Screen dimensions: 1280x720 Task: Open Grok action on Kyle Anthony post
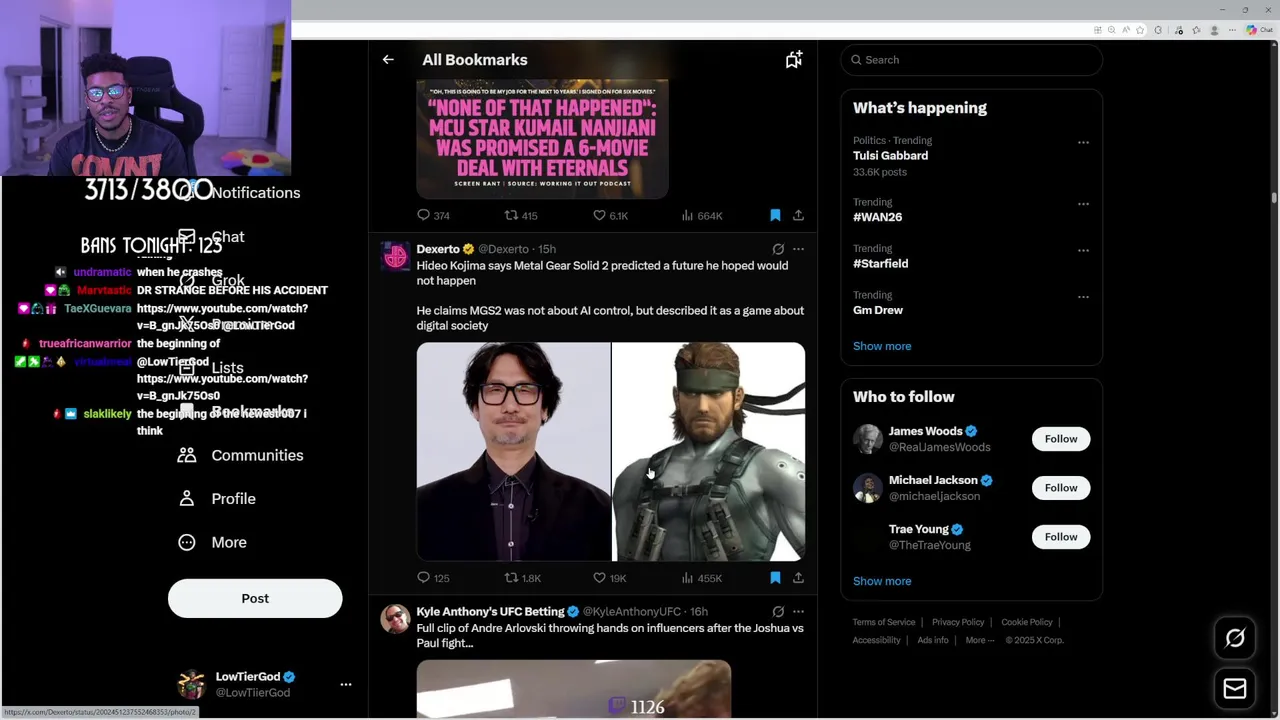pos(778,611)
